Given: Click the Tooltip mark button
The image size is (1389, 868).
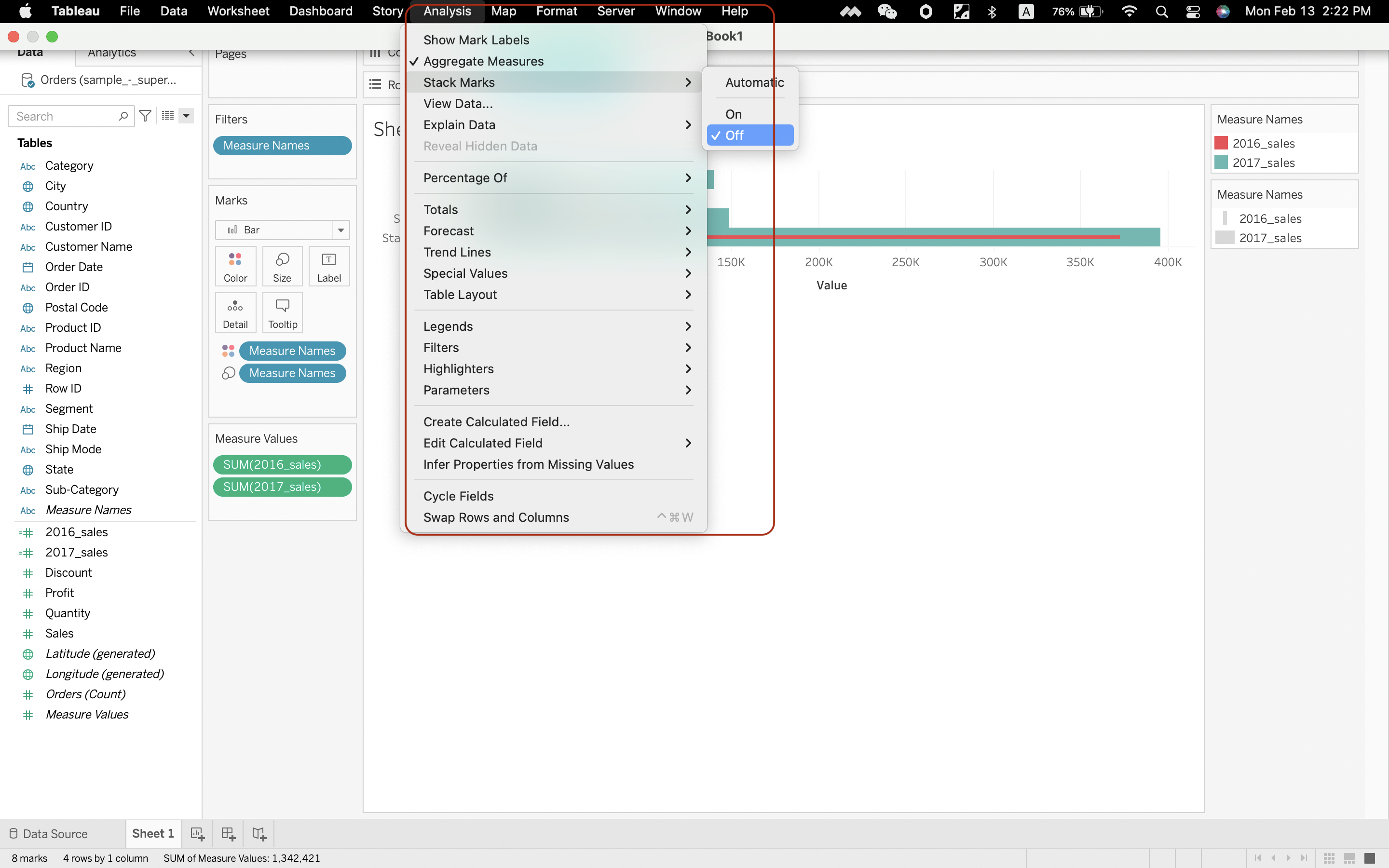Looking at the screenshot, I should coord(283,313).
